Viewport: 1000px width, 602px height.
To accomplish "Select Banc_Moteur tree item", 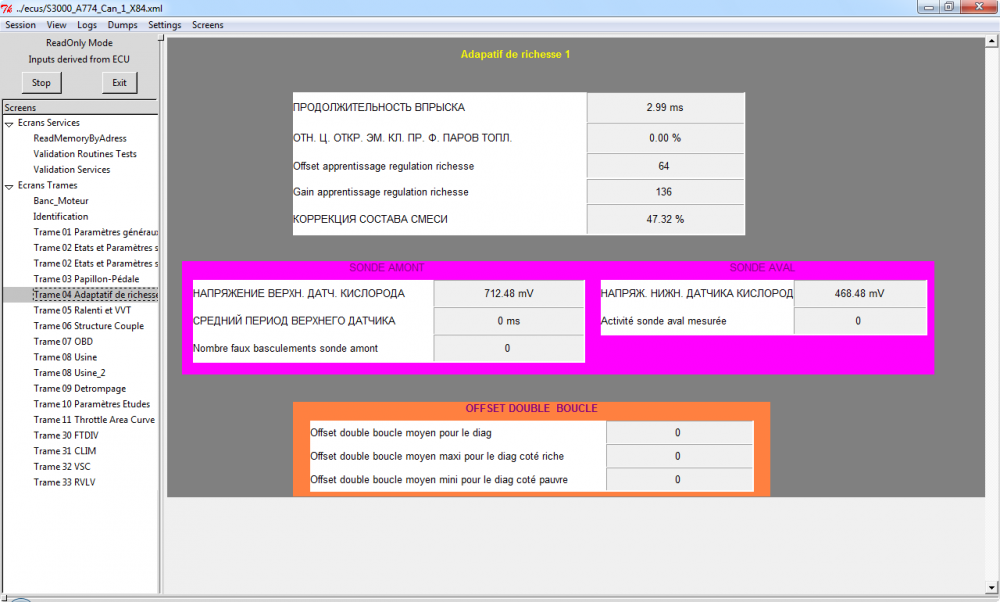I will point(61,201).
